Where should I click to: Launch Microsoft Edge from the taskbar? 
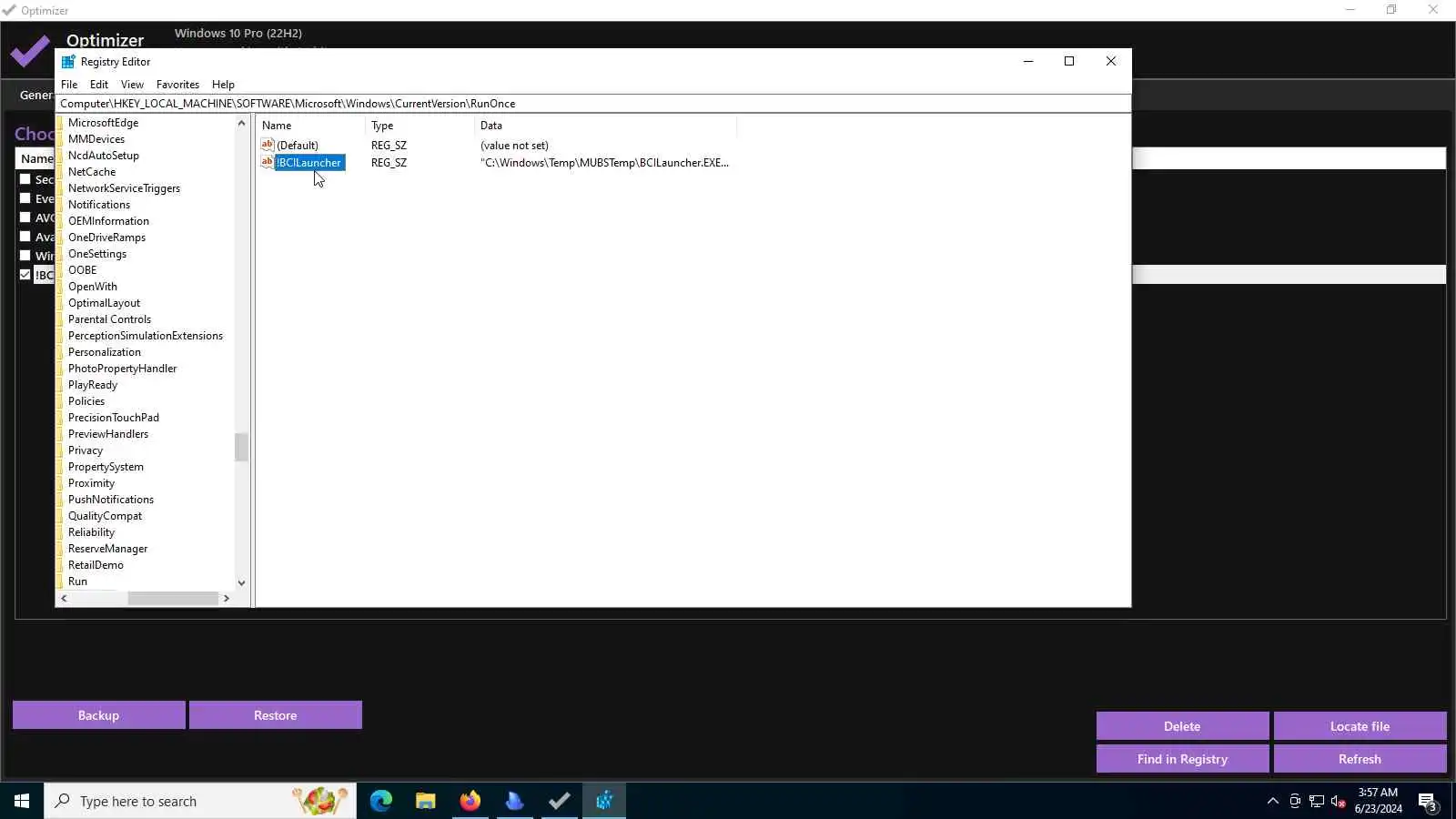coord(380,801)
